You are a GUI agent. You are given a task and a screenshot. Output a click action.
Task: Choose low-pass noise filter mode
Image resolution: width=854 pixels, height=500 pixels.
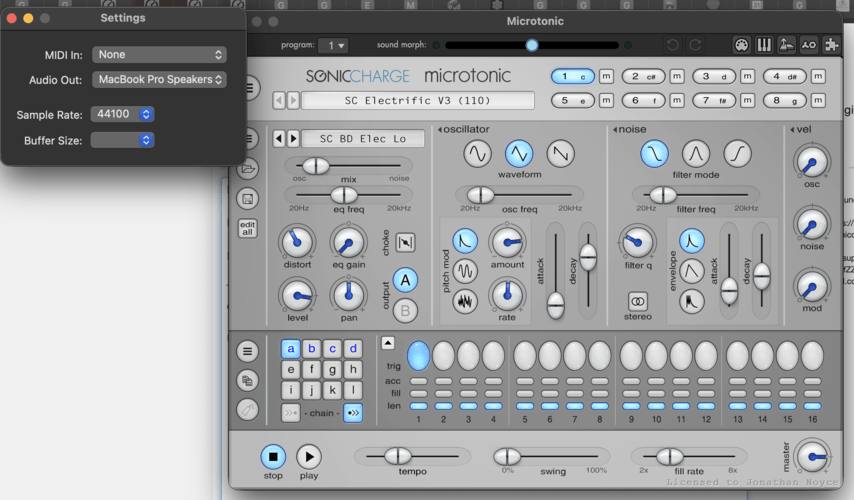pos(654,154)
